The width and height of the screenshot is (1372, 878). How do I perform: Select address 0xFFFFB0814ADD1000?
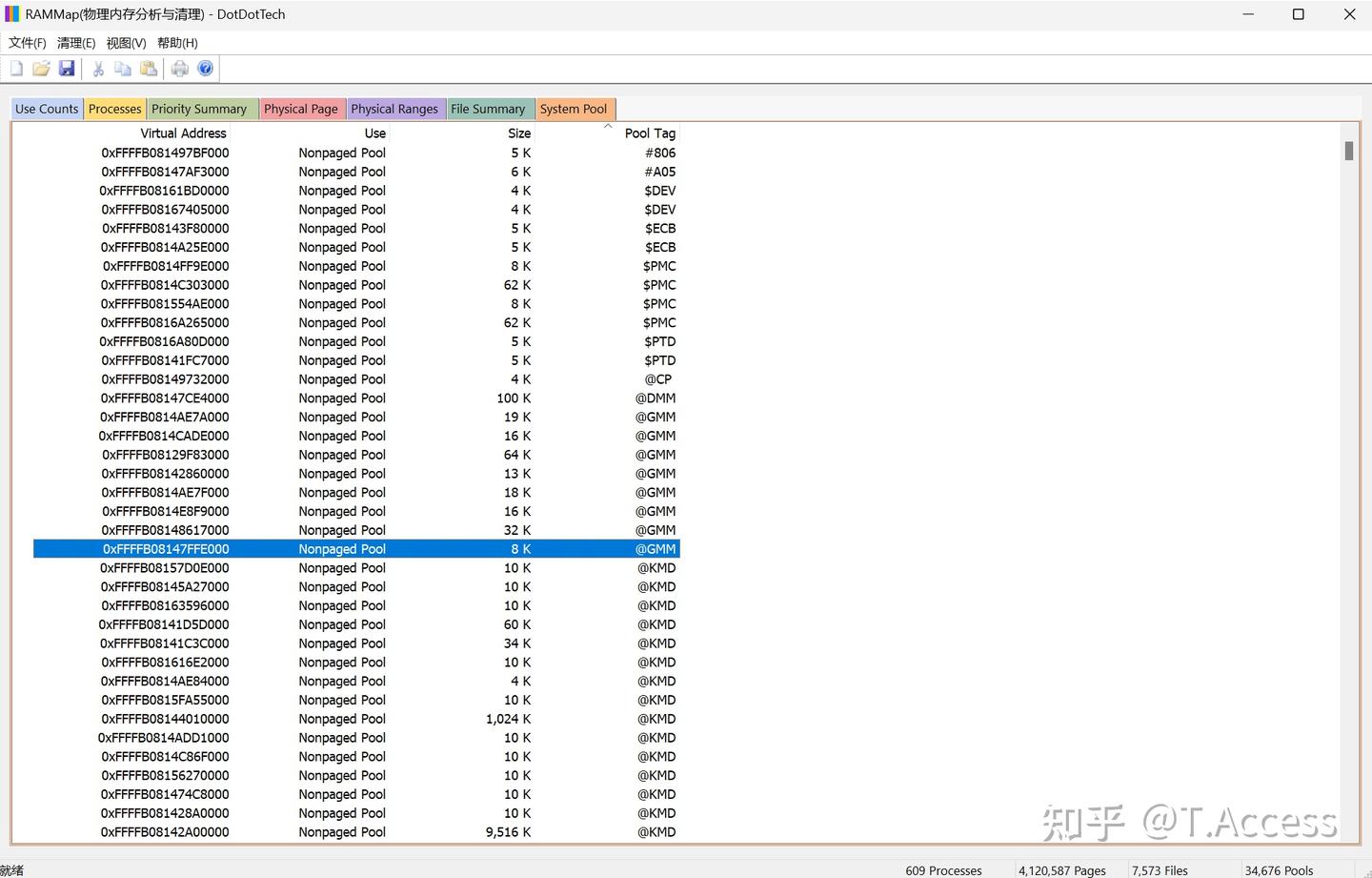point(163,738)
